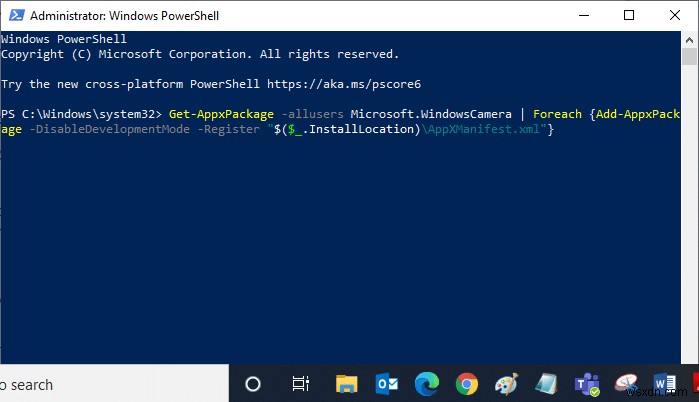The width and height of the screenshot is (699, 402).
Task: Click the -allusers parameter text
Action: tap(312, 114)
